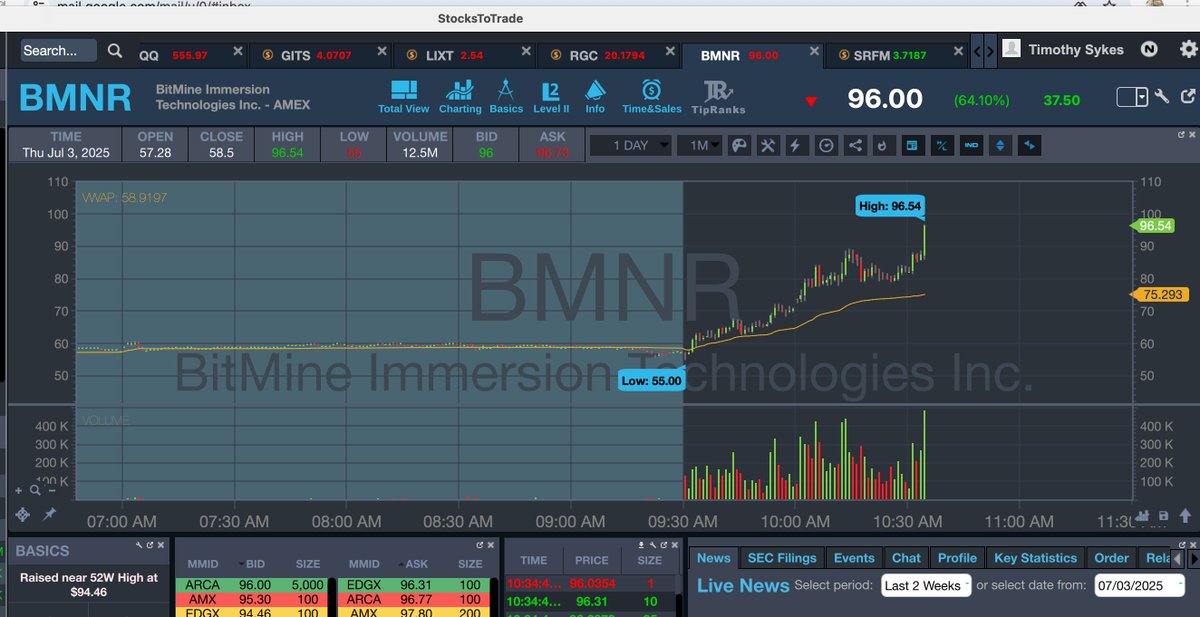This screenshot has height=617, width=1200.
Task: Toggle vertical auto-scale arrows button
Action: point(1000,145)
